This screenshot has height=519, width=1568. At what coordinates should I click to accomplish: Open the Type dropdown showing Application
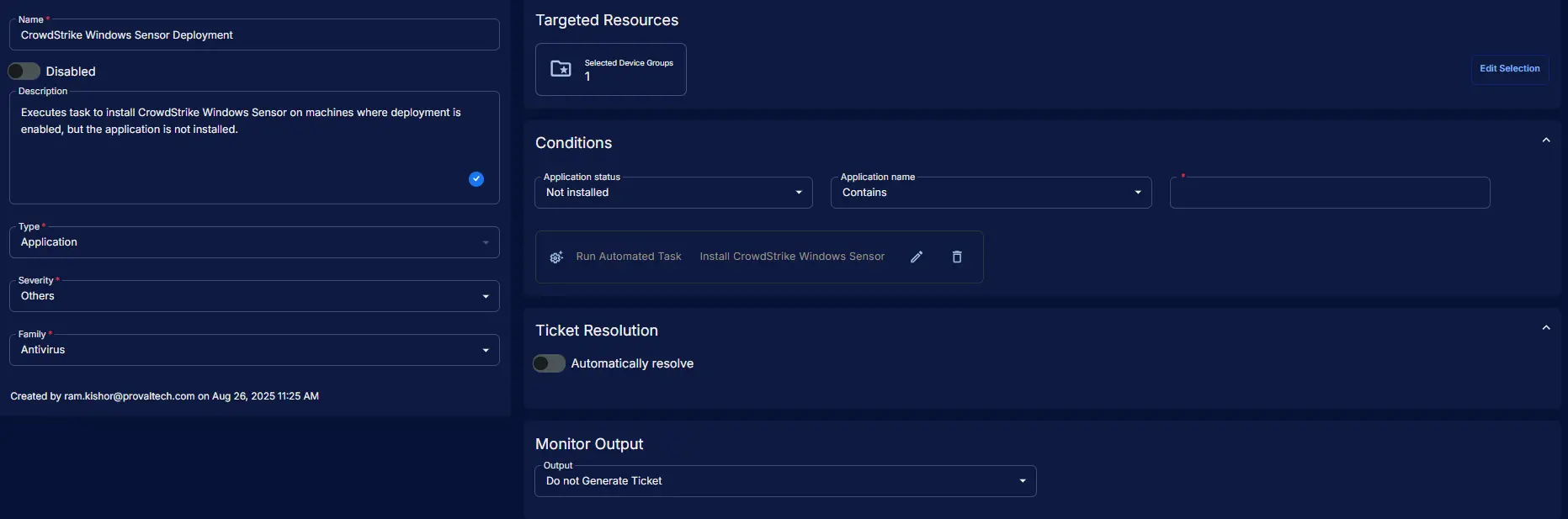coord(253,242)
